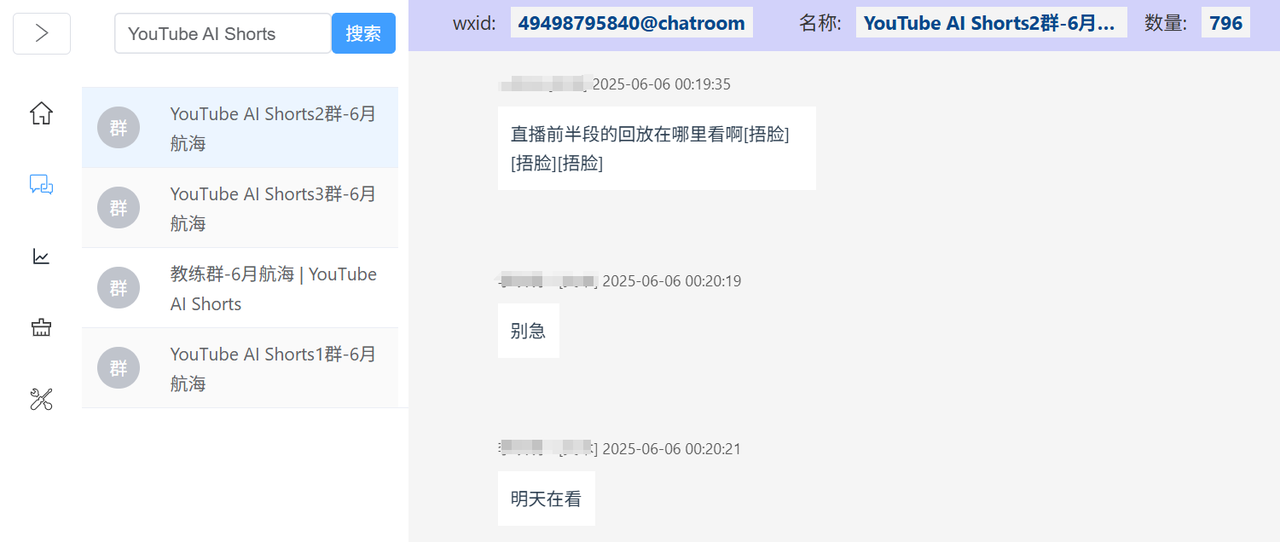1280x542 pixels.
Task: Click the 数量: label in the header
Action: tap(1166, 23)
